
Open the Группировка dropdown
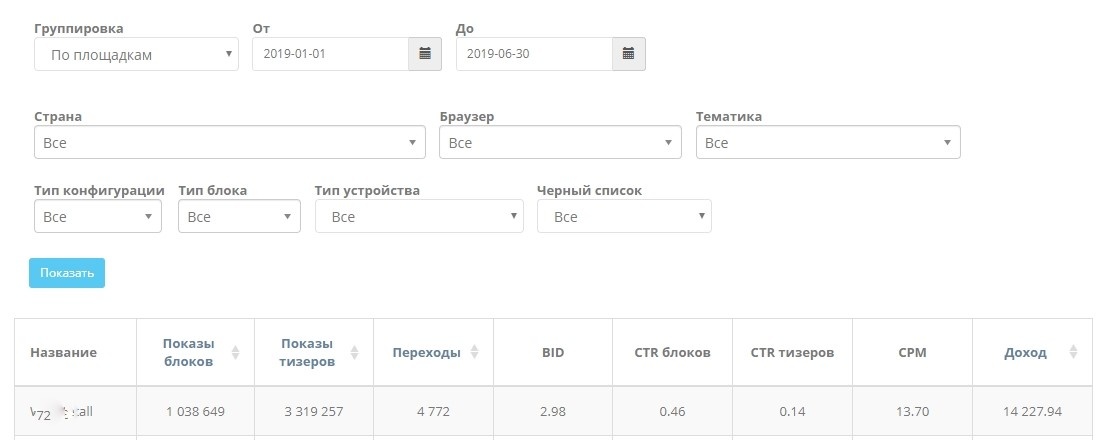coord(136,55)
